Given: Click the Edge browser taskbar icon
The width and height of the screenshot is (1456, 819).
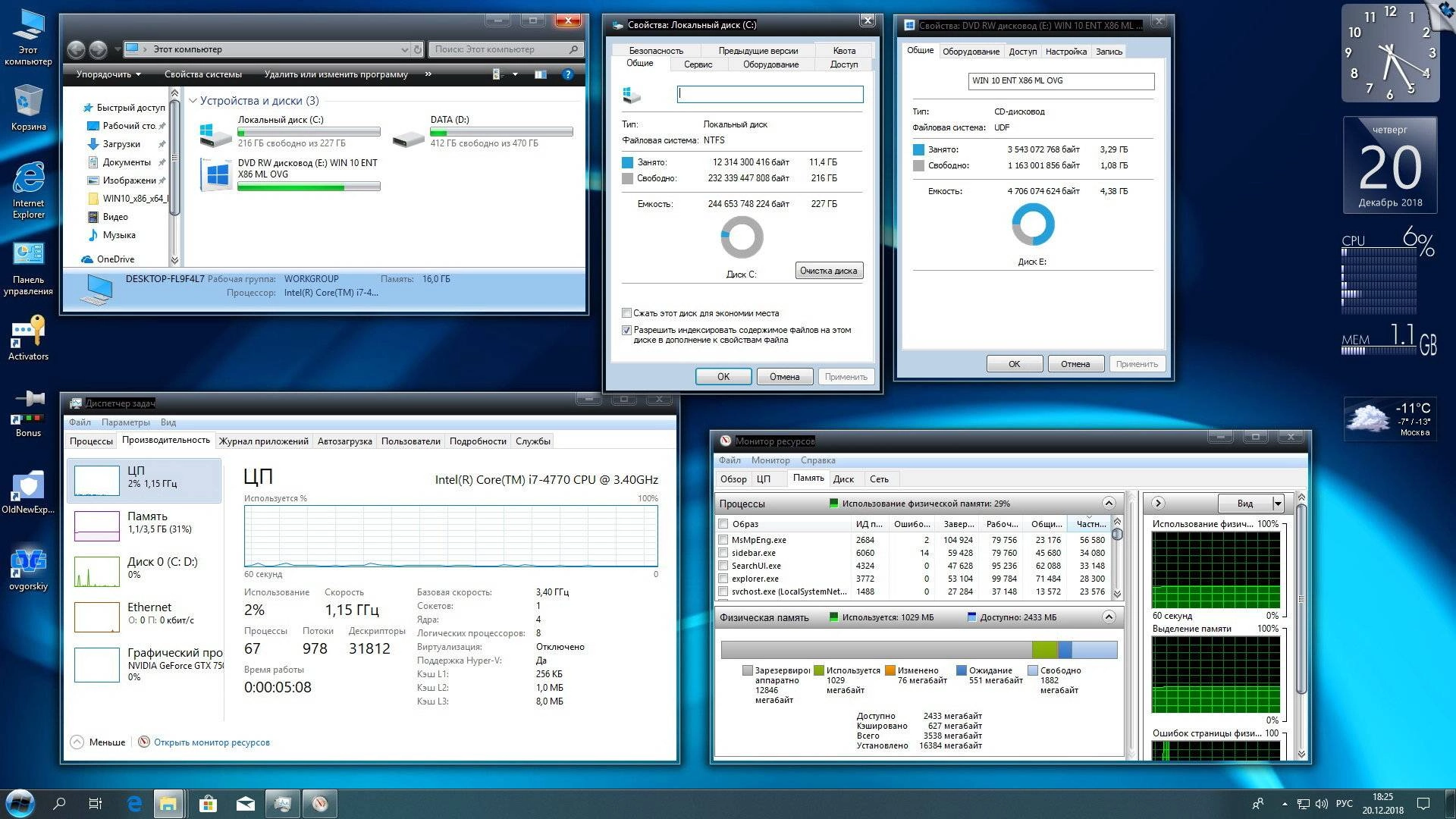Looking at the screenshot, I should coord(134,804).
